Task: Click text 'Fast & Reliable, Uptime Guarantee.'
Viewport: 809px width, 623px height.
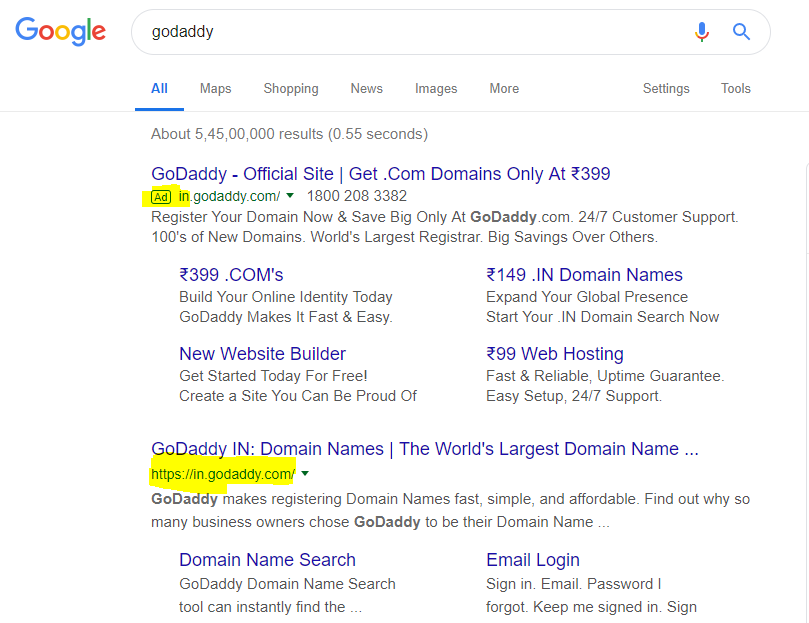Action: tap(605, 376)
